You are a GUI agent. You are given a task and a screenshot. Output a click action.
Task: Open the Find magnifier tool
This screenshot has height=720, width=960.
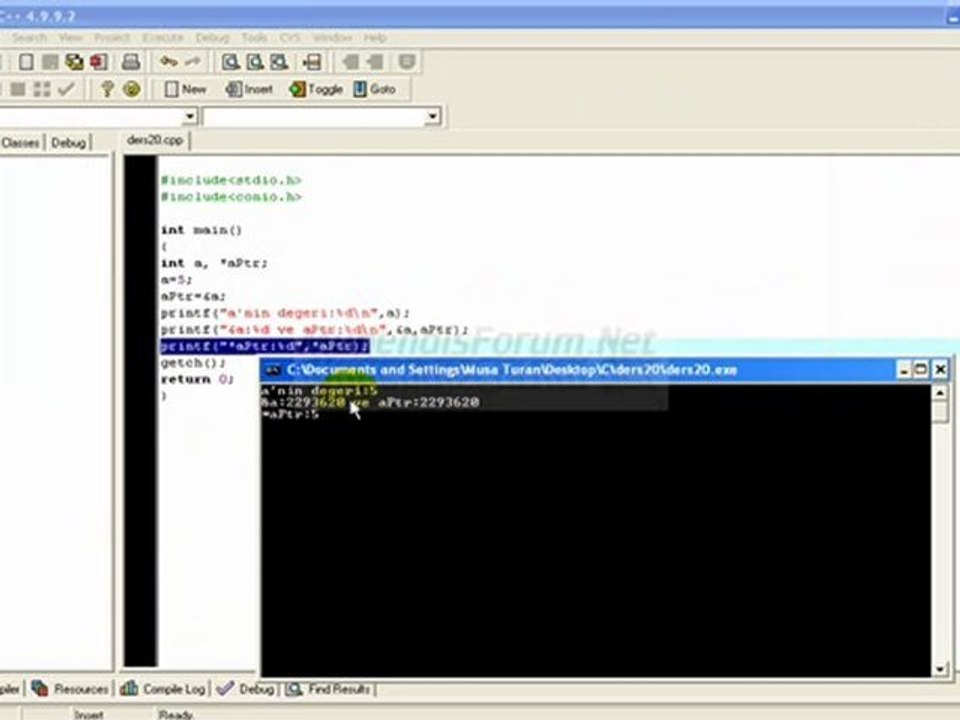(x=230, y=62)
